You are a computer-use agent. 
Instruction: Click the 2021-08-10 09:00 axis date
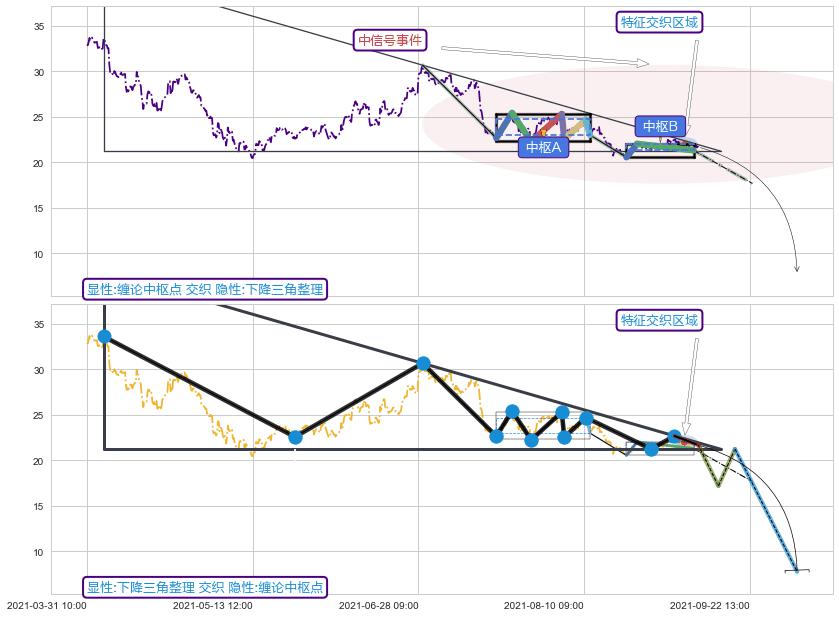543,605
